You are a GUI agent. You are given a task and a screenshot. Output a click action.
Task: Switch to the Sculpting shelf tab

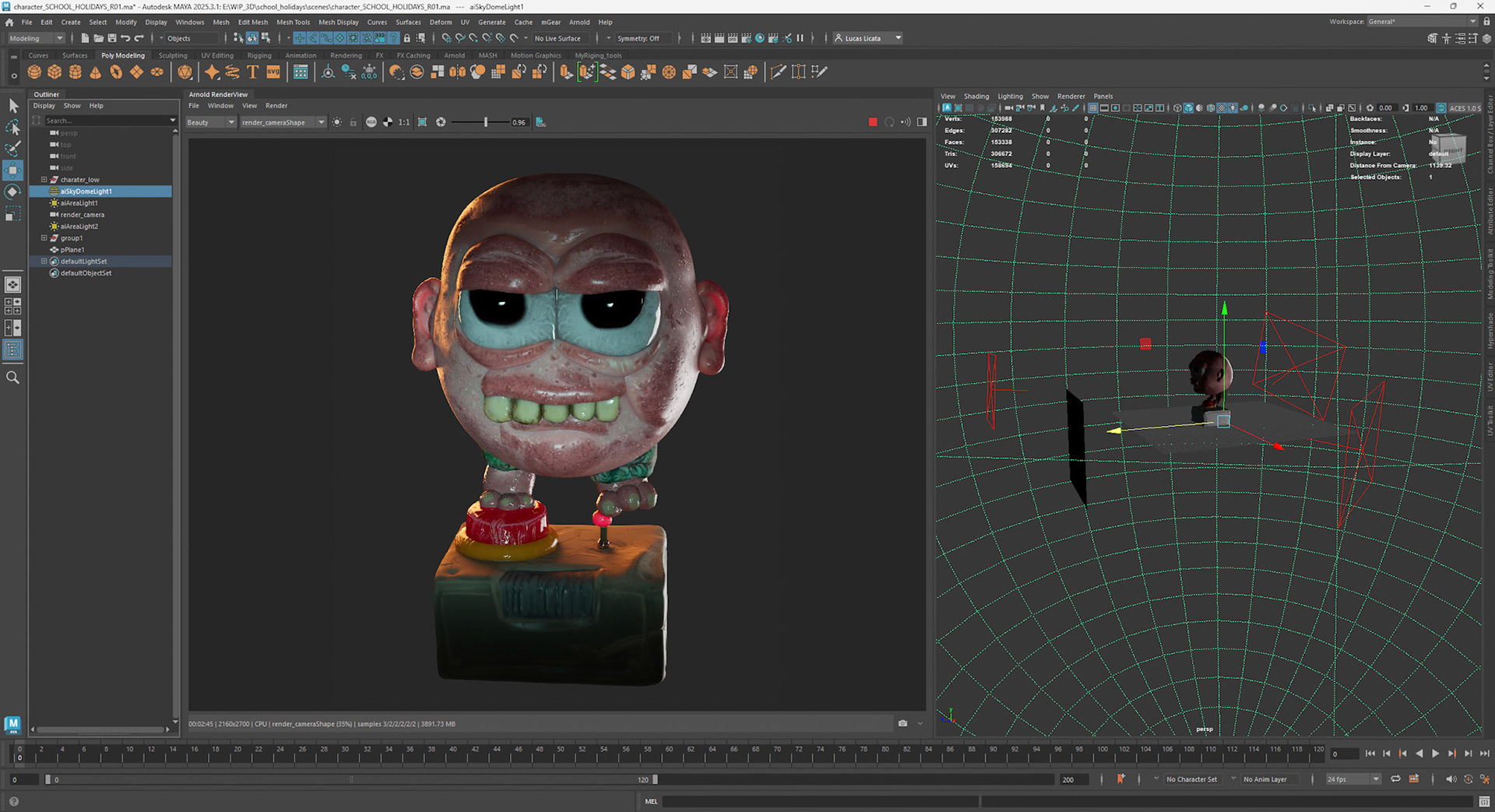[173, 55]
